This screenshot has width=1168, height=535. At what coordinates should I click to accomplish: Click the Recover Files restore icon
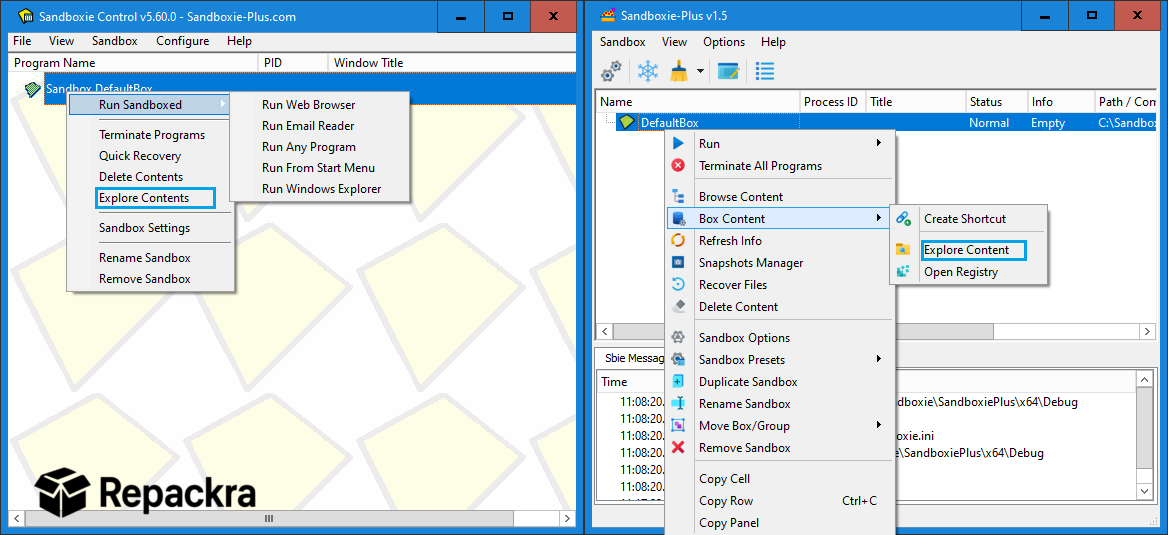(x=678, y=285)
